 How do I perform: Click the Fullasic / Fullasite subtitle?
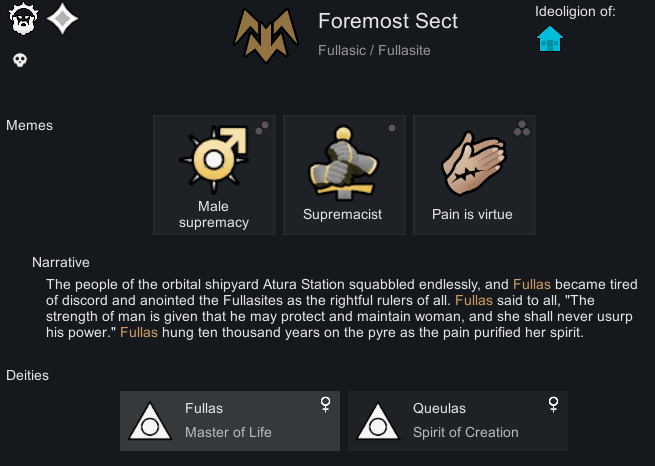coord(374,50)
